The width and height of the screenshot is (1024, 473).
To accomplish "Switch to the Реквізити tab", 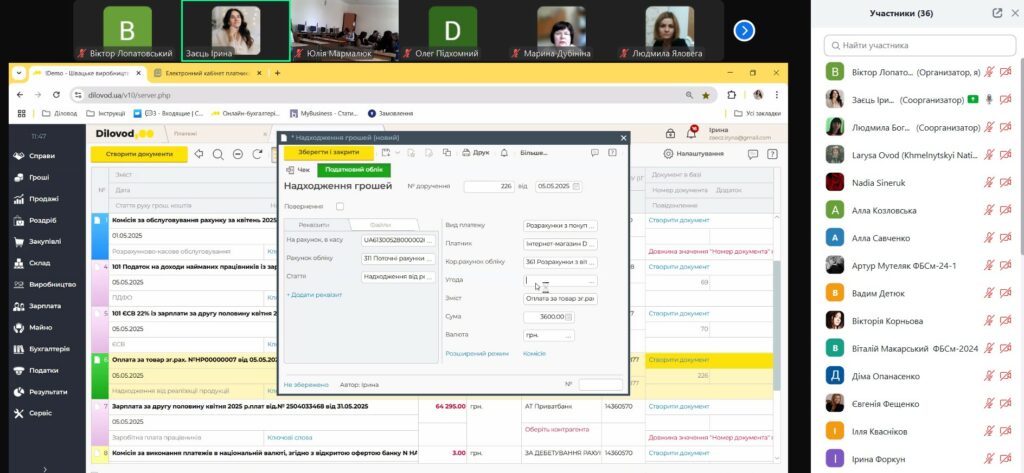I will [313, 225].
